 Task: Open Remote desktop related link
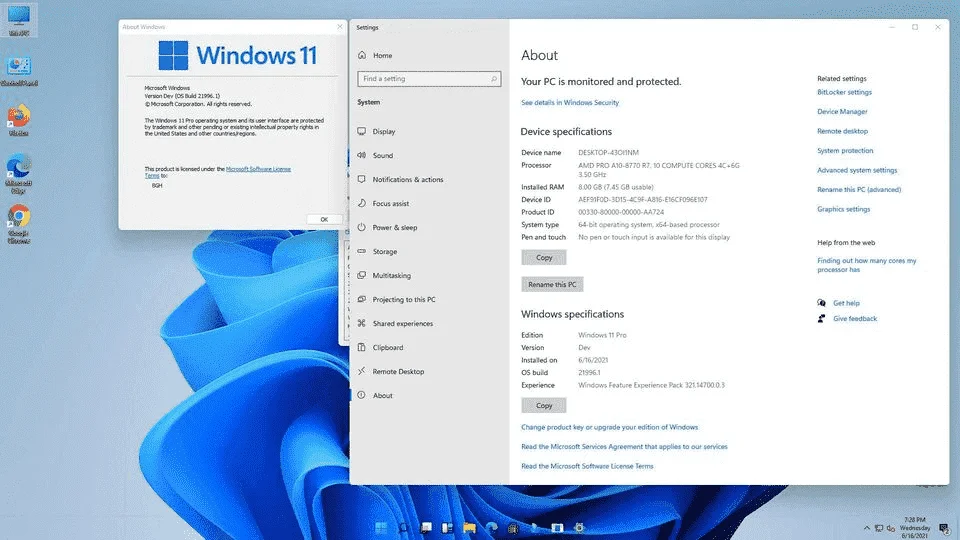(842, 132)
